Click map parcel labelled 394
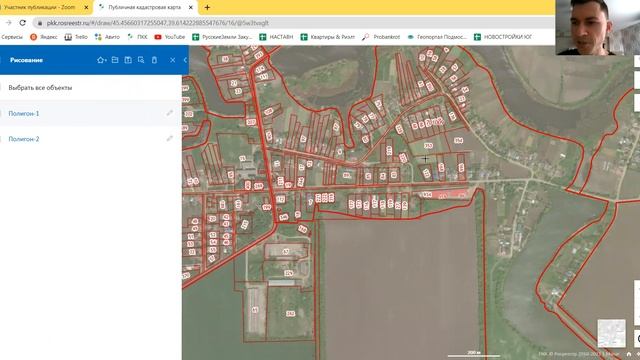This screenshot has height=360, width=640. [x=458, y=140]
